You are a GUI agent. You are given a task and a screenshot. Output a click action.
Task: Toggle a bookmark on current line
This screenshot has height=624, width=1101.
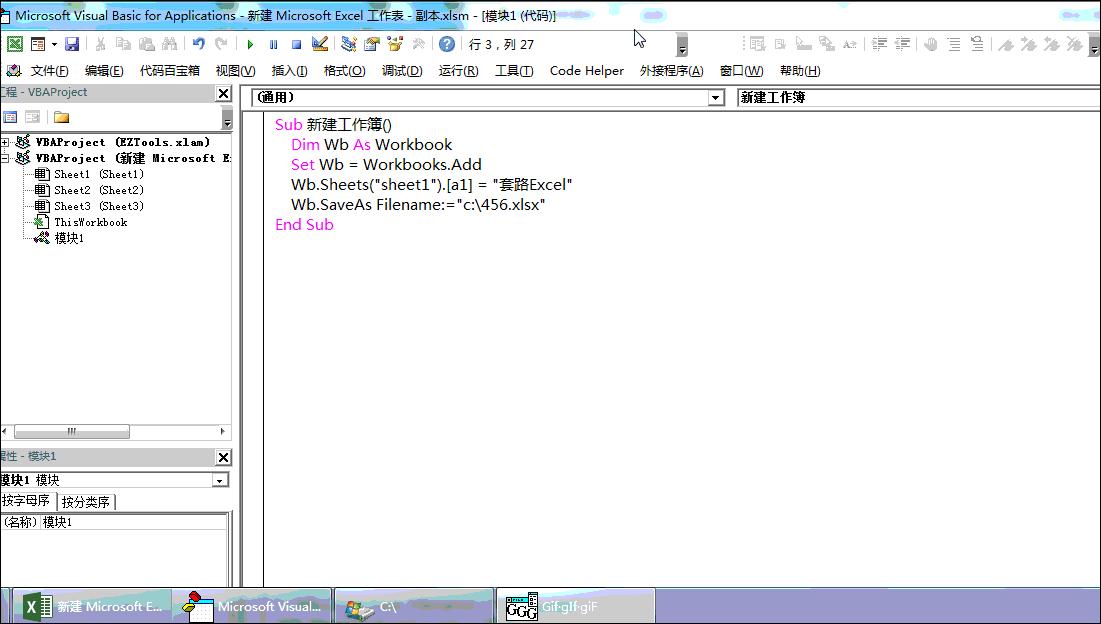(1006, 44)
